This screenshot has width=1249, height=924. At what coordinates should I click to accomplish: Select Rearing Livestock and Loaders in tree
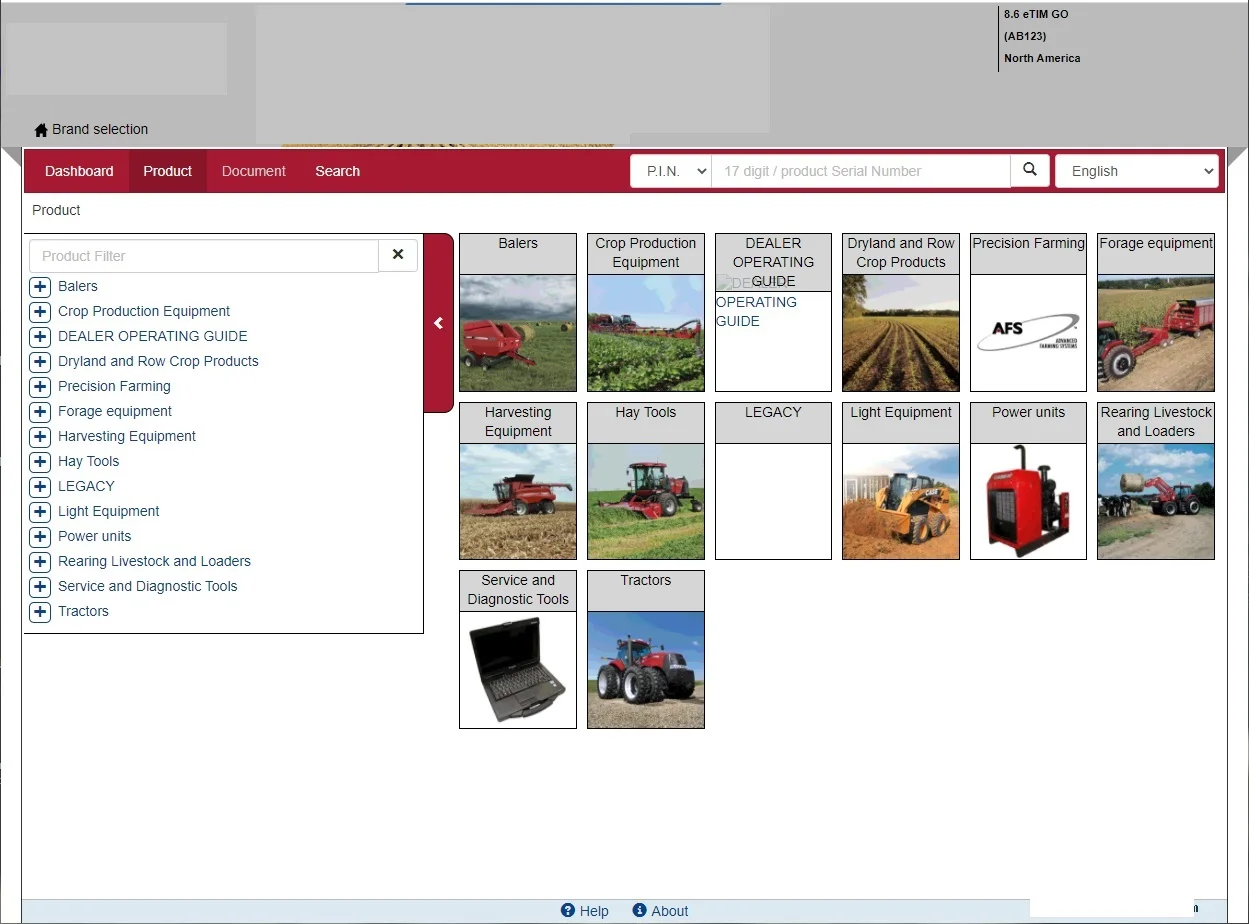[x=155, y=561]
